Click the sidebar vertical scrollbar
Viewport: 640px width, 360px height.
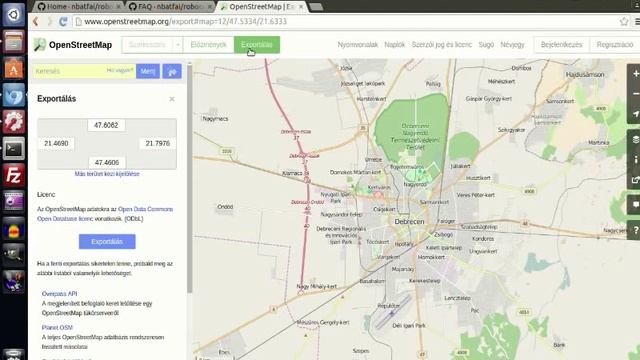pyautogui.click(x=189, y=178)
